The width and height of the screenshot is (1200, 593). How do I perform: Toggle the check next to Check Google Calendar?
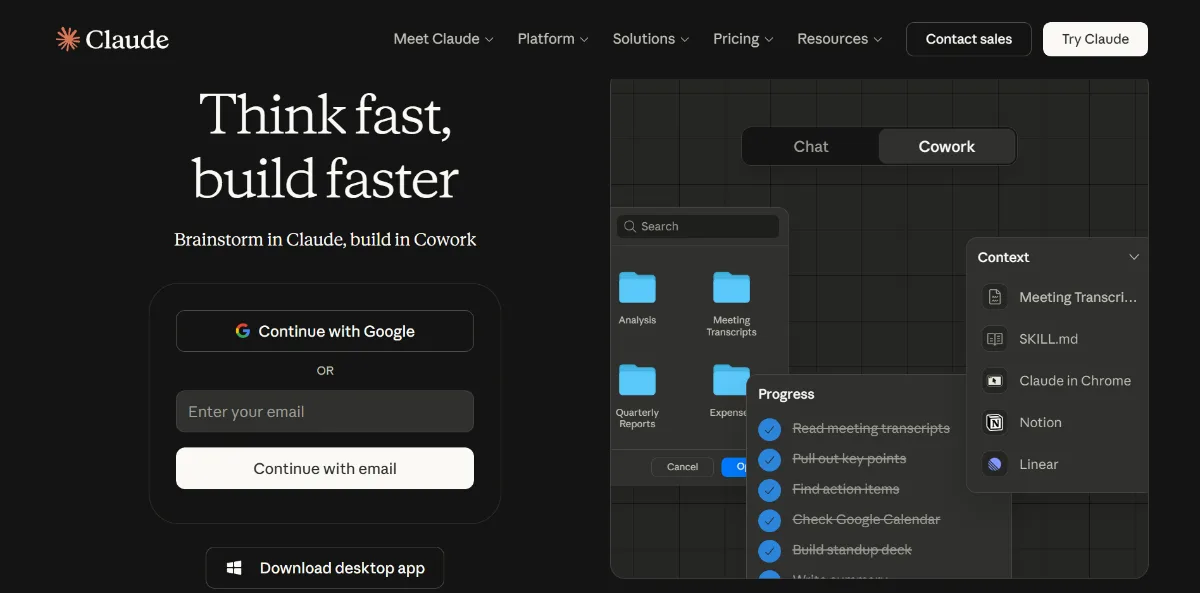(x=769, y=520)
